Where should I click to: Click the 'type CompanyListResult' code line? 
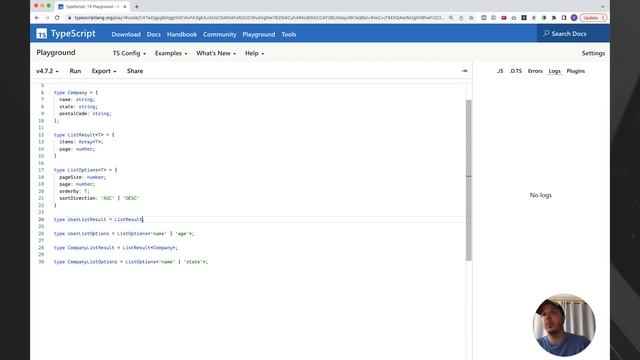coord(116,247)
